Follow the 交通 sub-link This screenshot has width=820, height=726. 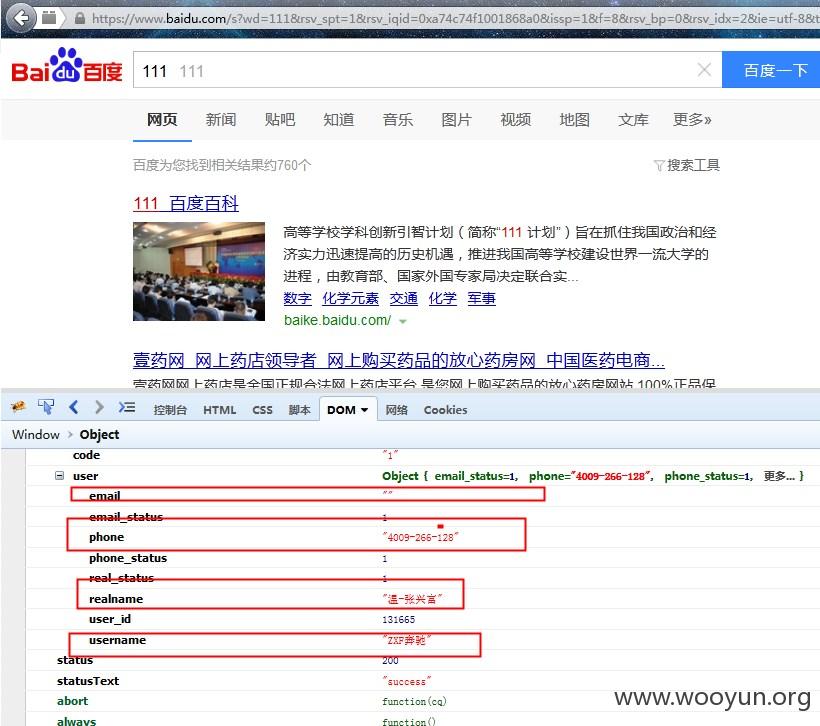pos(404,298)
